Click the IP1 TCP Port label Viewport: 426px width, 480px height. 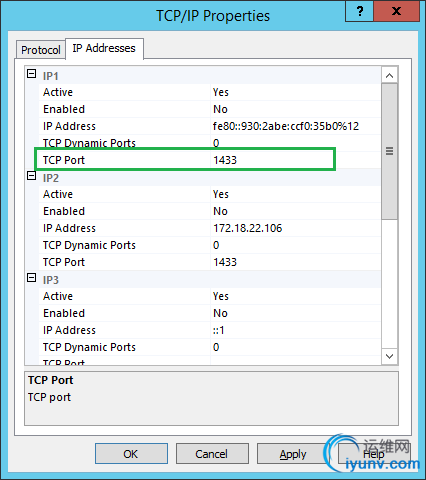64,160
